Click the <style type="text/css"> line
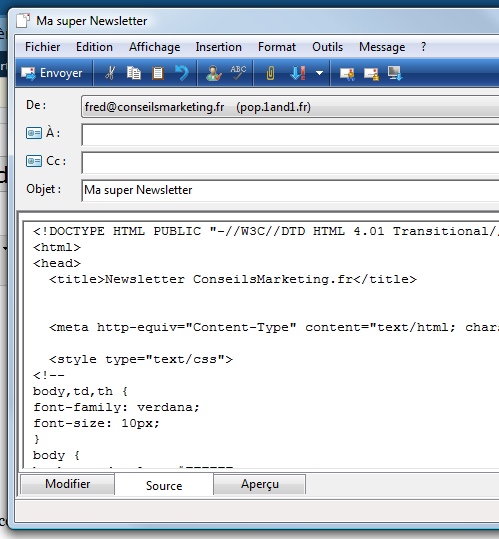 (141, 359)
